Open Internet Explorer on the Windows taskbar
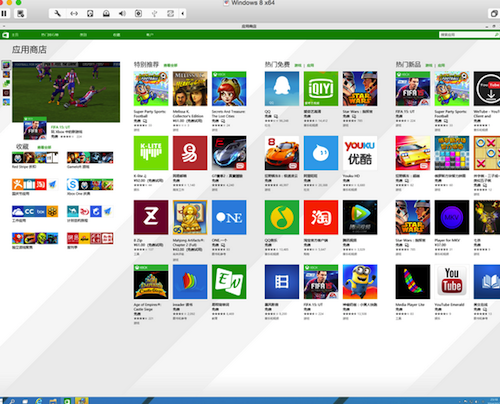 click(39, 401)
